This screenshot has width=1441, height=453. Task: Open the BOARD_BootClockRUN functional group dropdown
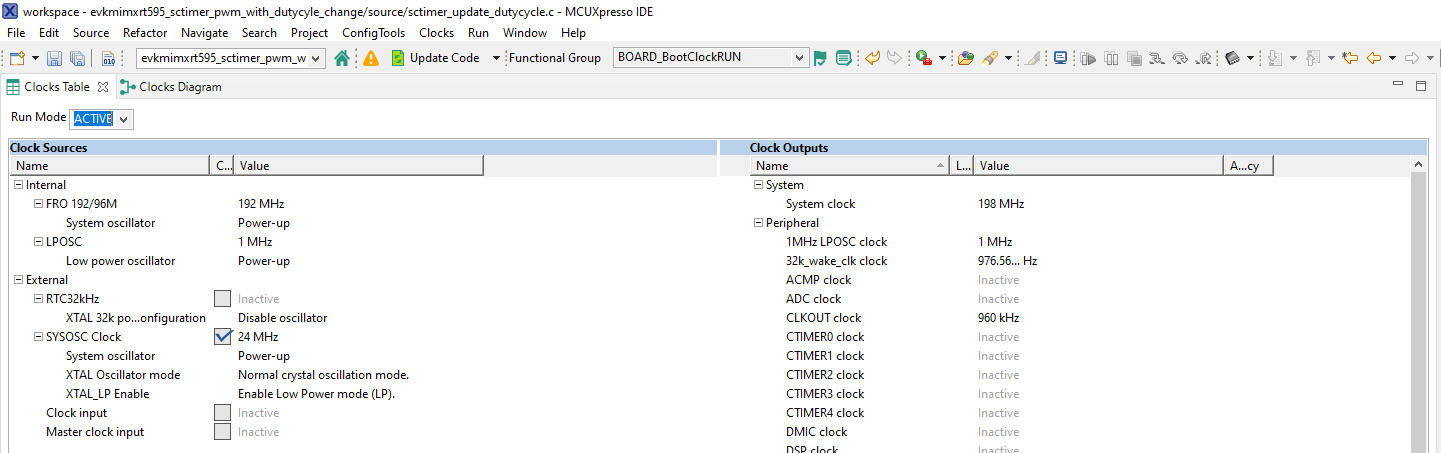point(710,58)
